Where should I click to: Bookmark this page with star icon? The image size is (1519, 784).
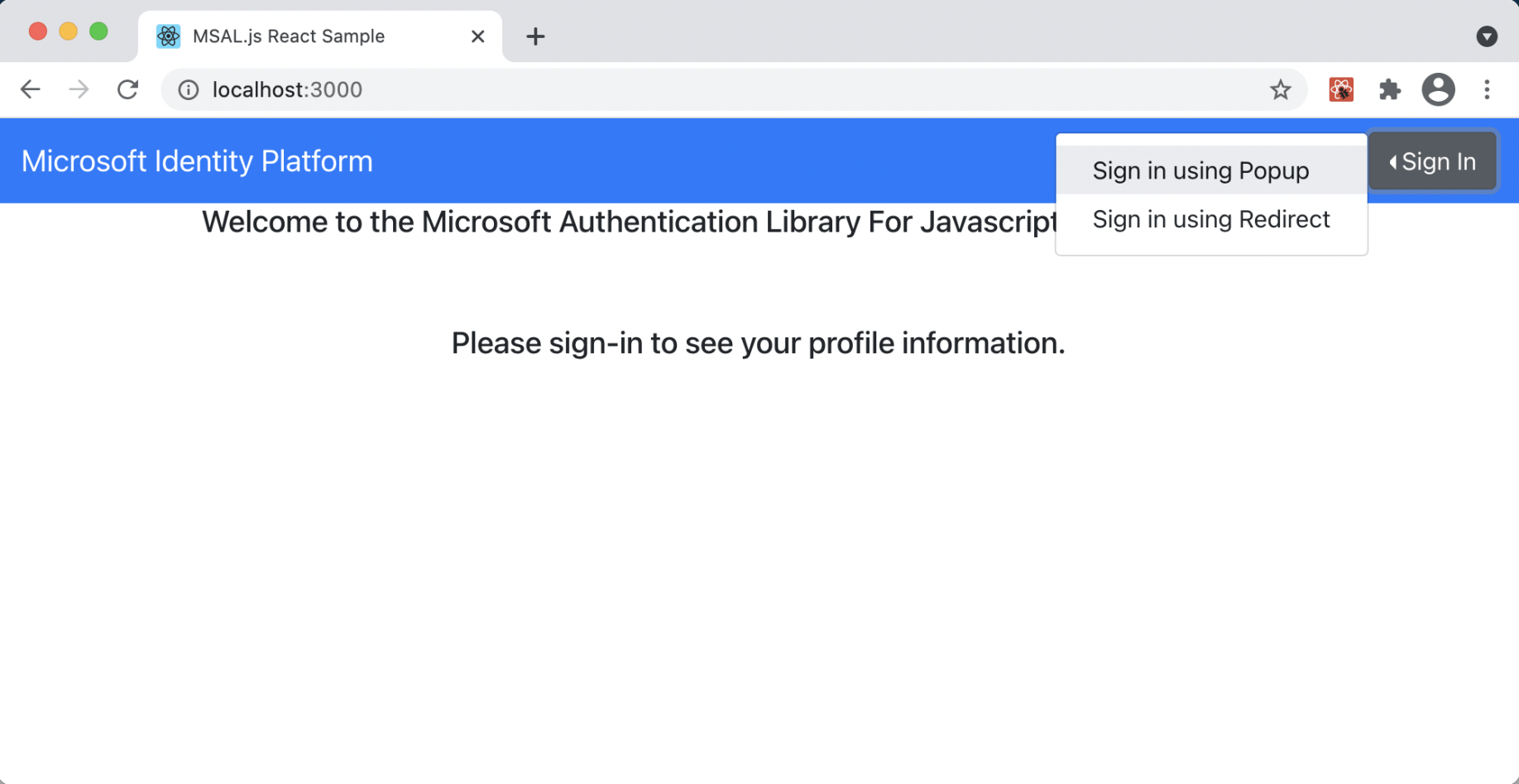tap(1280, 89)
